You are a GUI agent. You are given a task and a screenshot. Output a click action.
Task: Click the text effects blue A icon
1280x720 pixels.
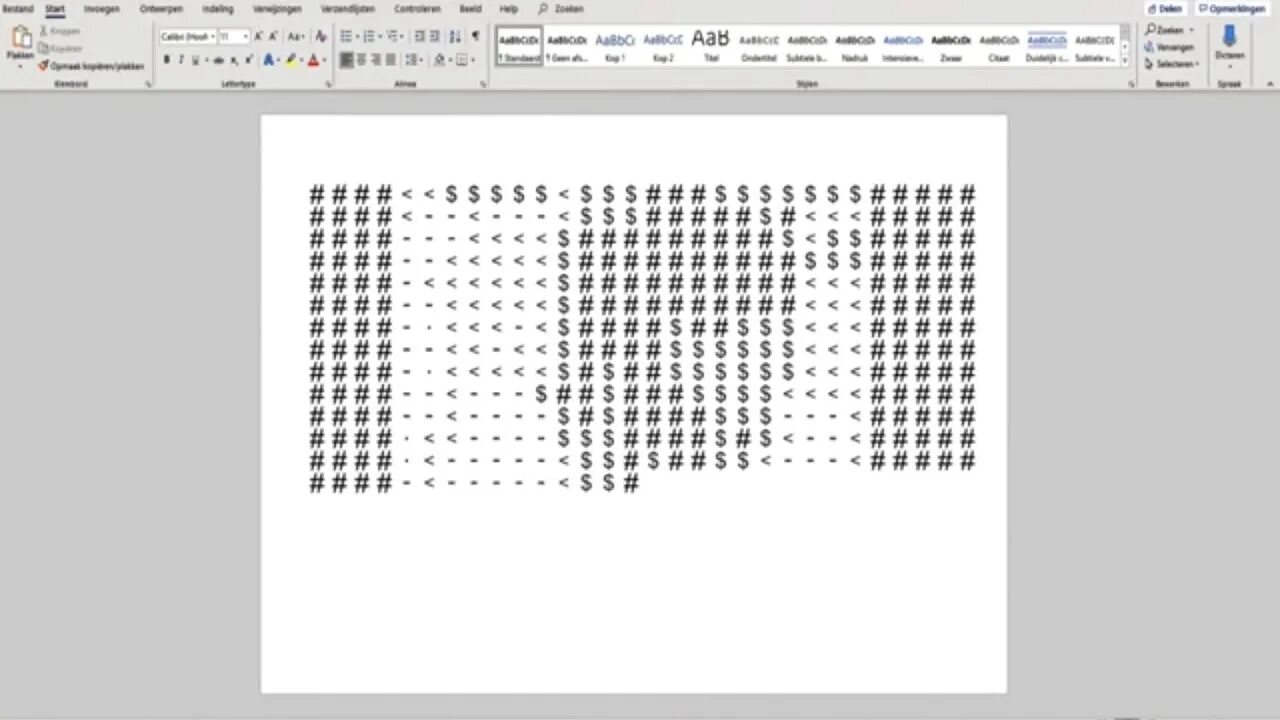coord(268,60)
